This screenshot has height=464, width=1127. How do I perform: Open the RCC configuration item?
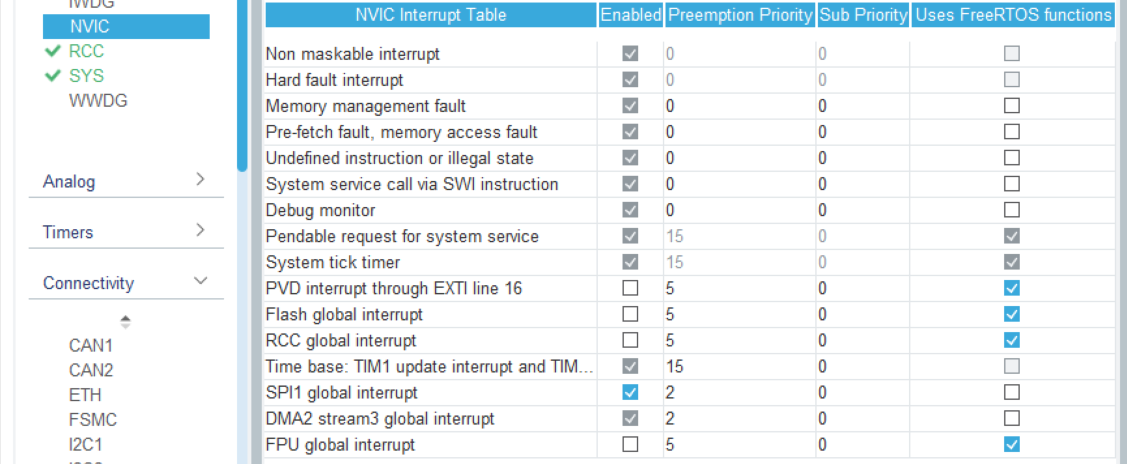coord(86,51)
